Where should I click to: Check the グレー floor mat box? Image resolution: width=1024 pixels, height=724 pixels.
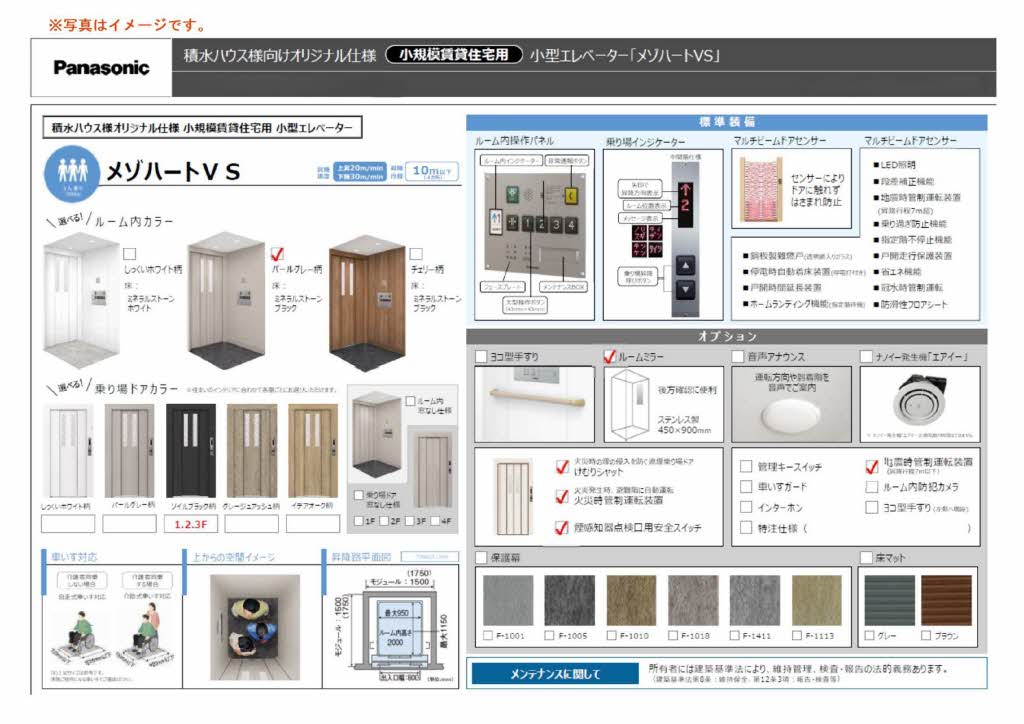point(869,635)
